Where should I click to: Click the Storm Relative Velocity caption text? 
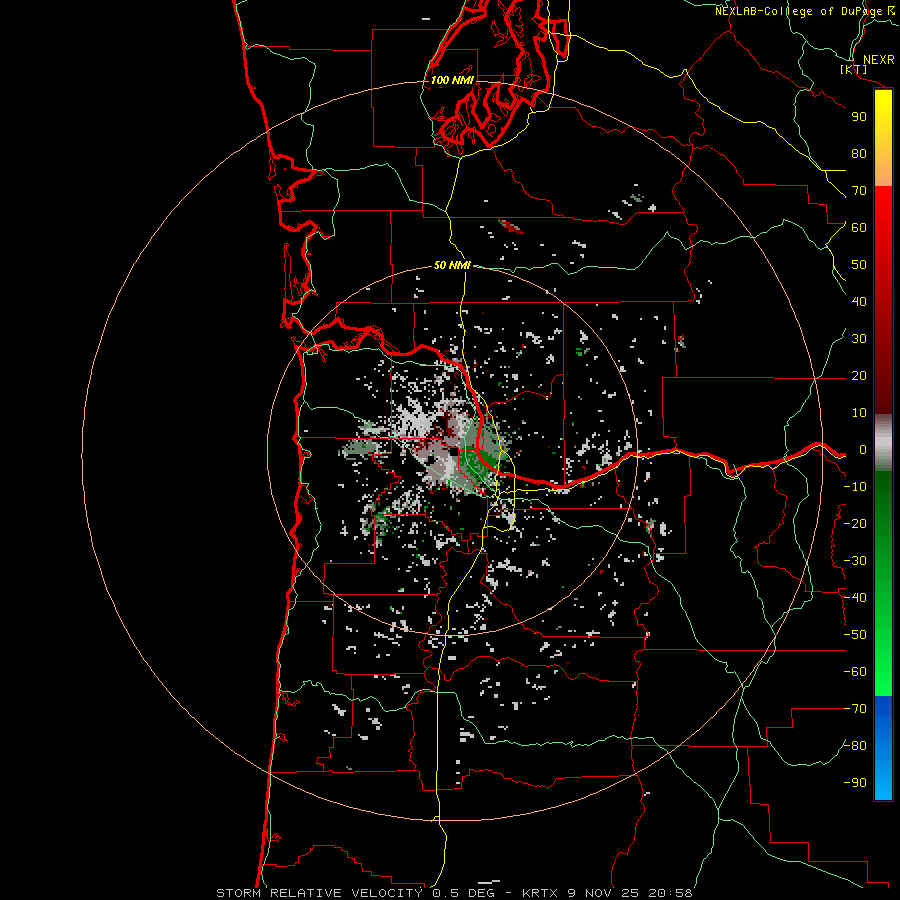(x=453, y=893)
